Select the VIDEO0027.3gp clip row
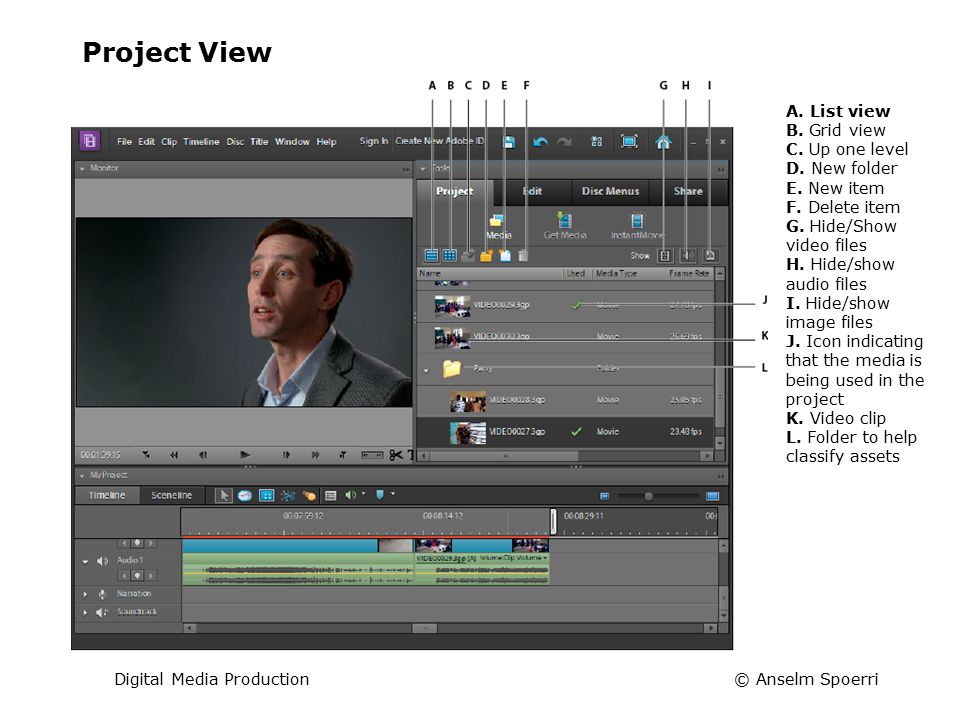Image resolution: width=960 pixels, height=720 pixels. pyautogui.click(x=565, y=432)
